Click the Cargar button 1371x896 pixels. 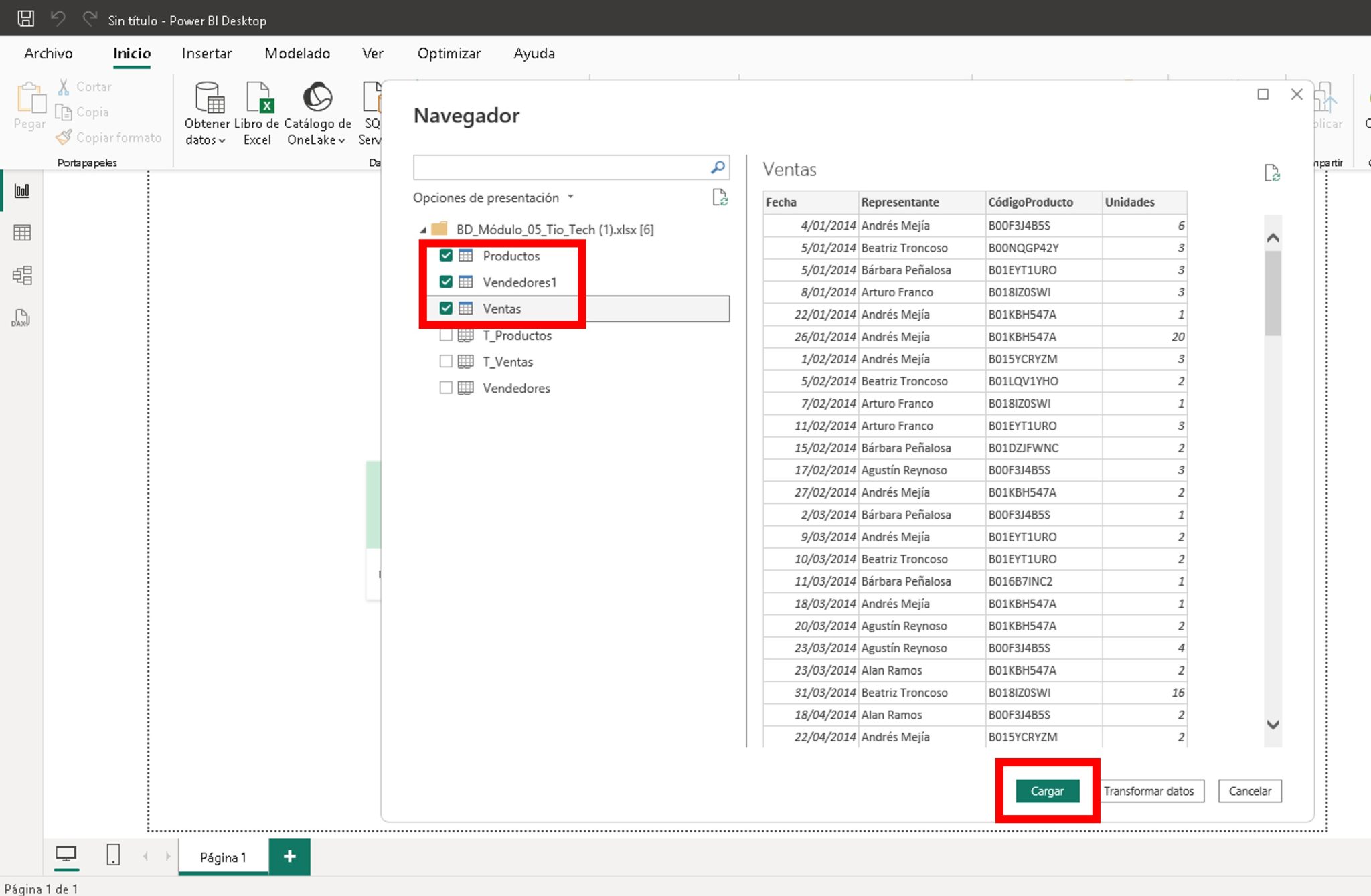[x=1046, y=790]
